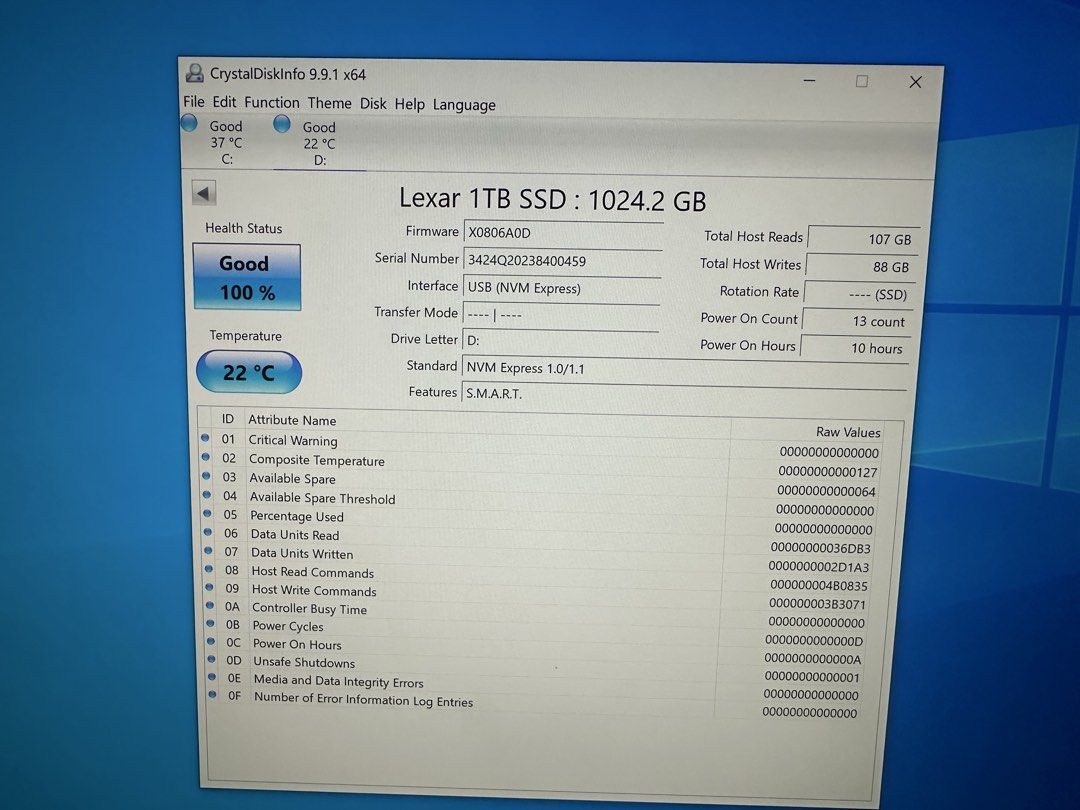
Task: Click the disk title Lexar 1TB SSD
Action: (482, 199)
